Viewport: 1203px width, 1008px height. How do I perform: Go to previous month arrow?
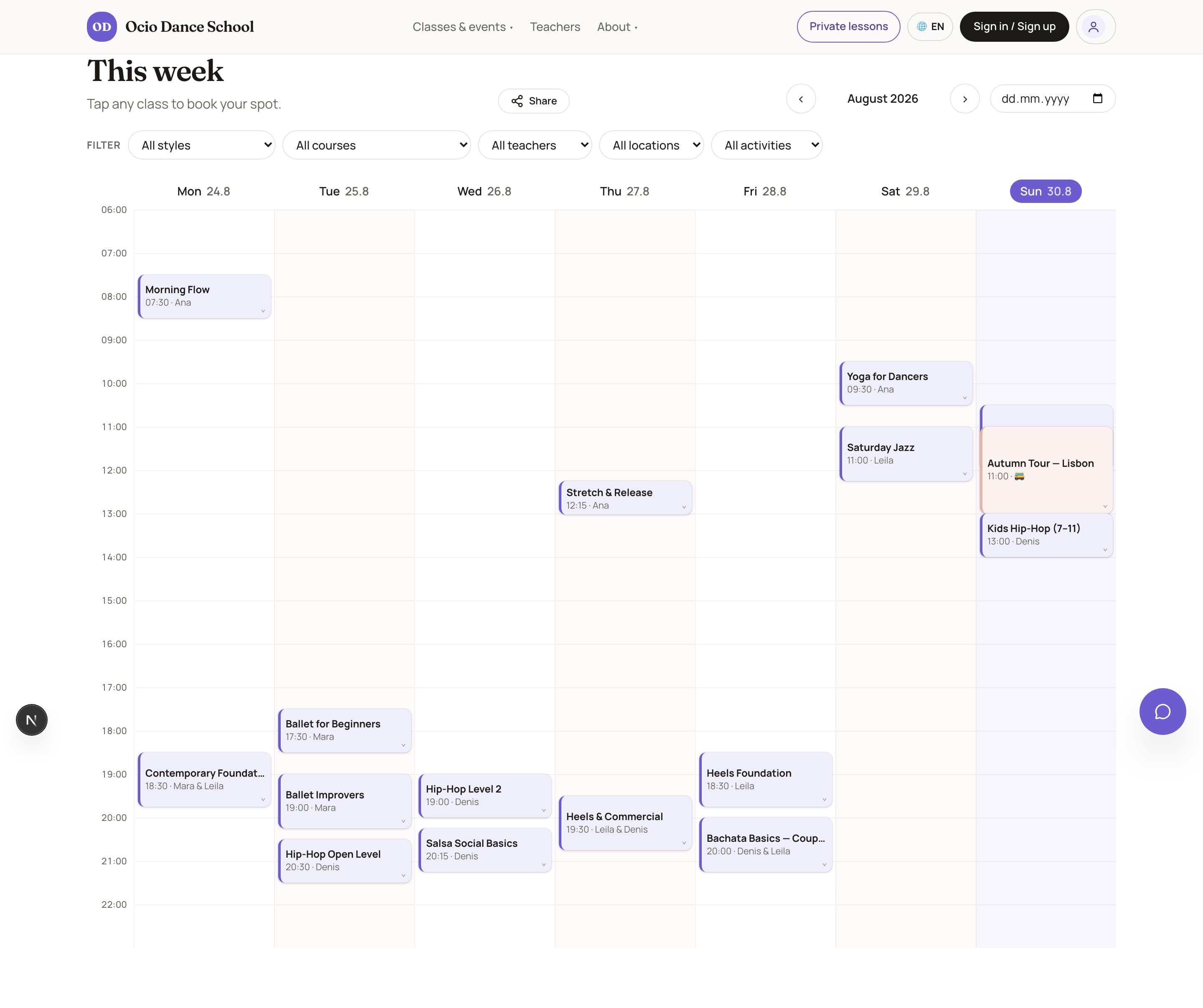point(800,99)
